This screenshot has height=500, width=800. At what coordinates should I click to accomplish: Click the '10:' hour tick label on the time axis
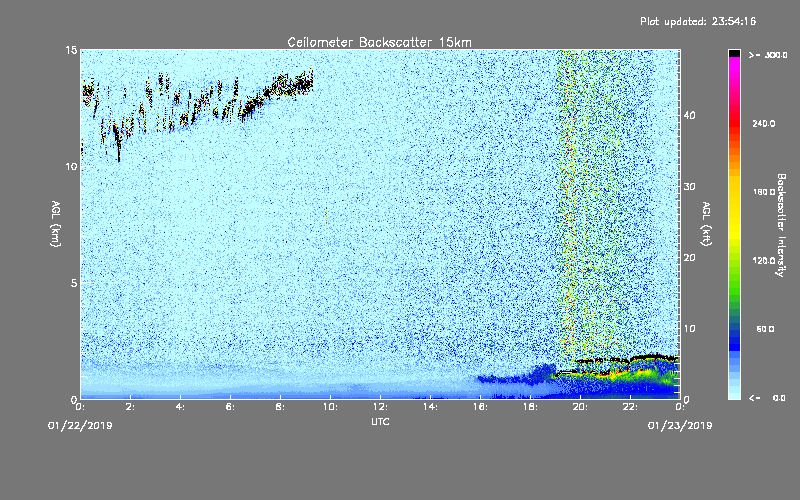coord(330,407)
